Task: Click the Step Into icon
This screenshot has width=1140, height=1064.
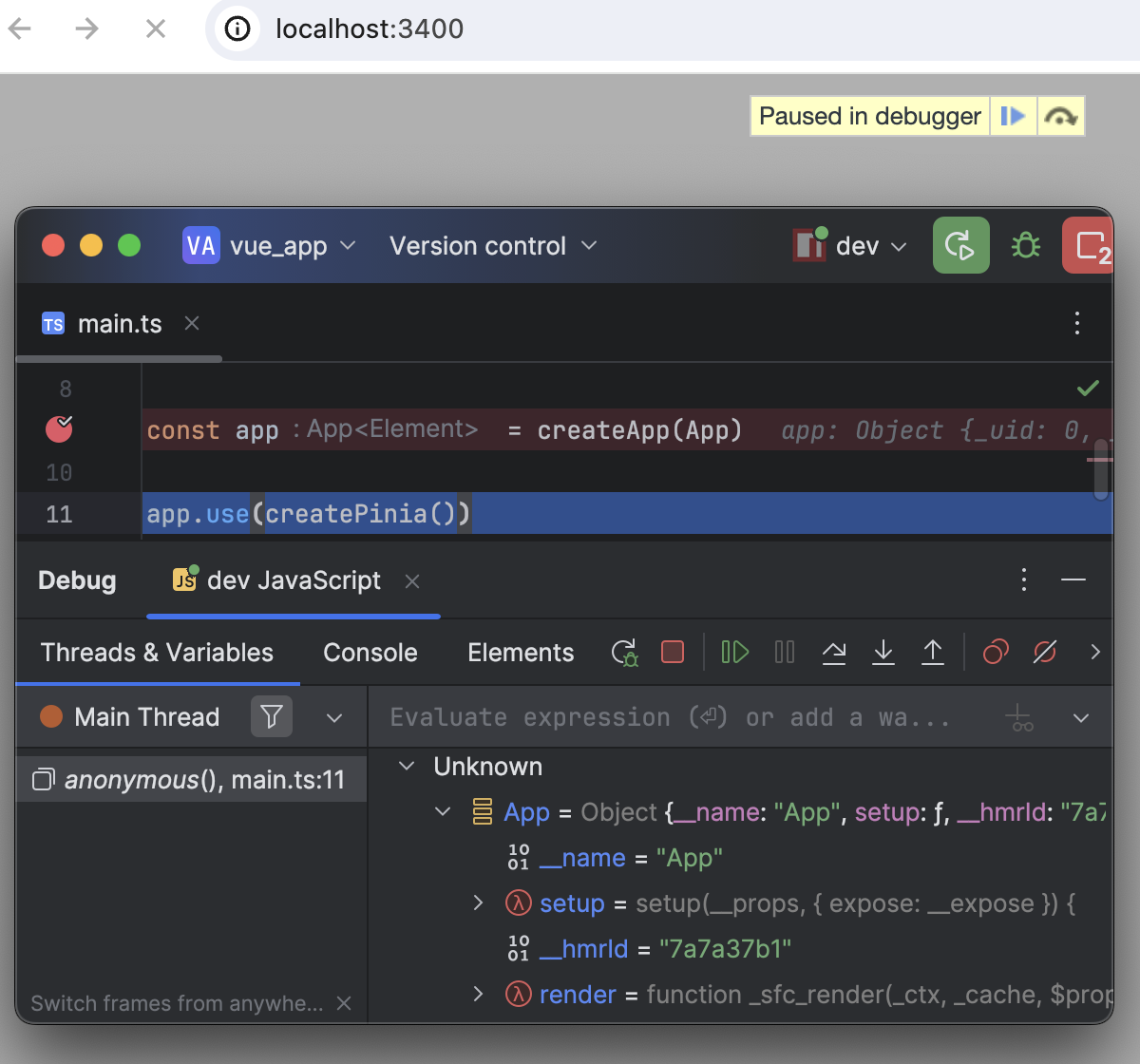Action: (x=883, y=653)
